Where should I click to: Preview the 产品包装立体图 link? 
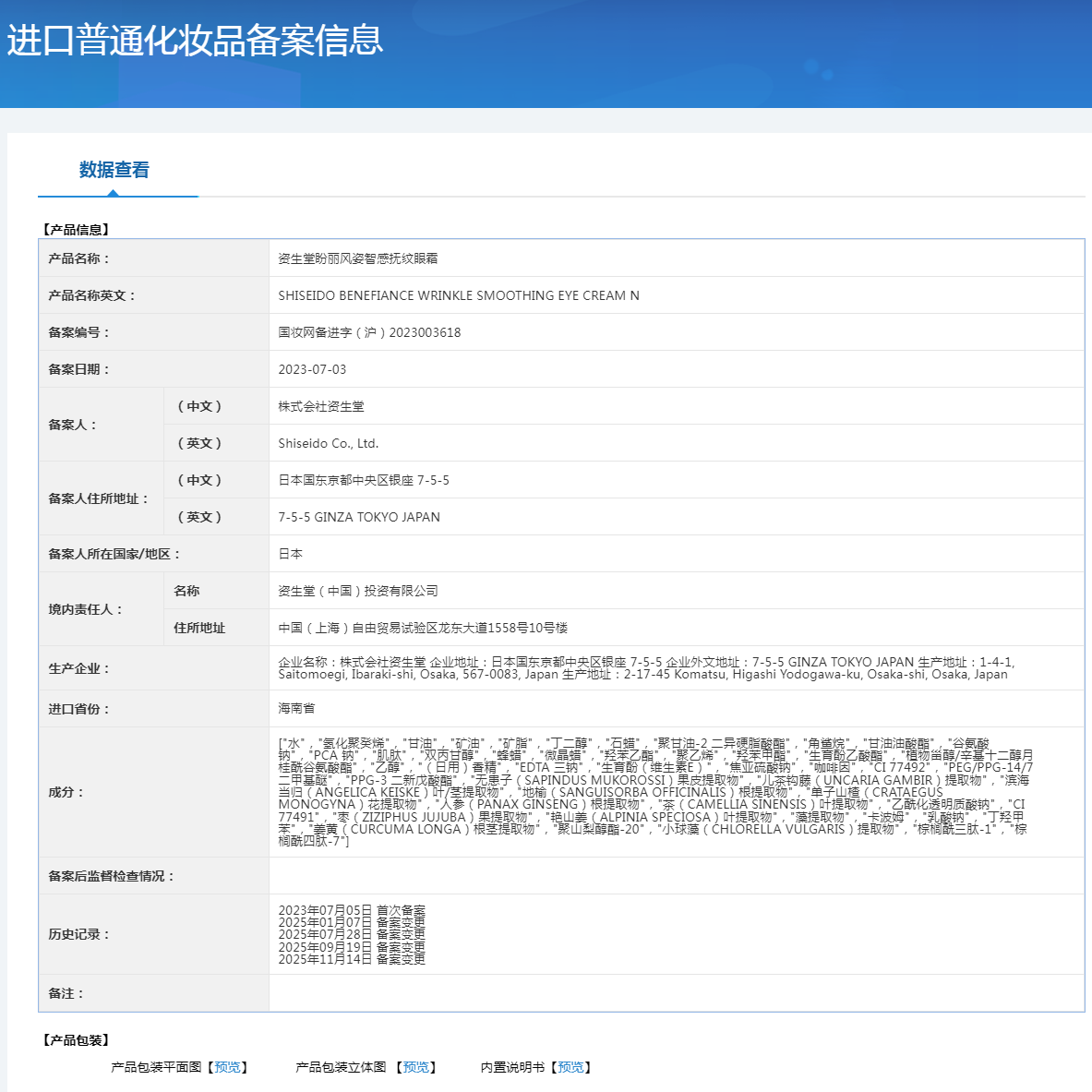[415, 1067]
